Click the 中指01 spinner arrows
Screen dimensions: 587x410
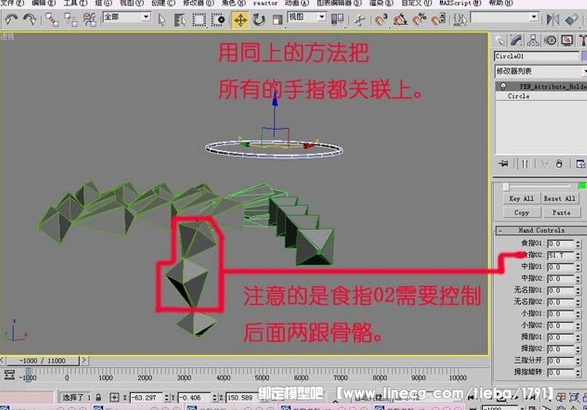point(578,267)
